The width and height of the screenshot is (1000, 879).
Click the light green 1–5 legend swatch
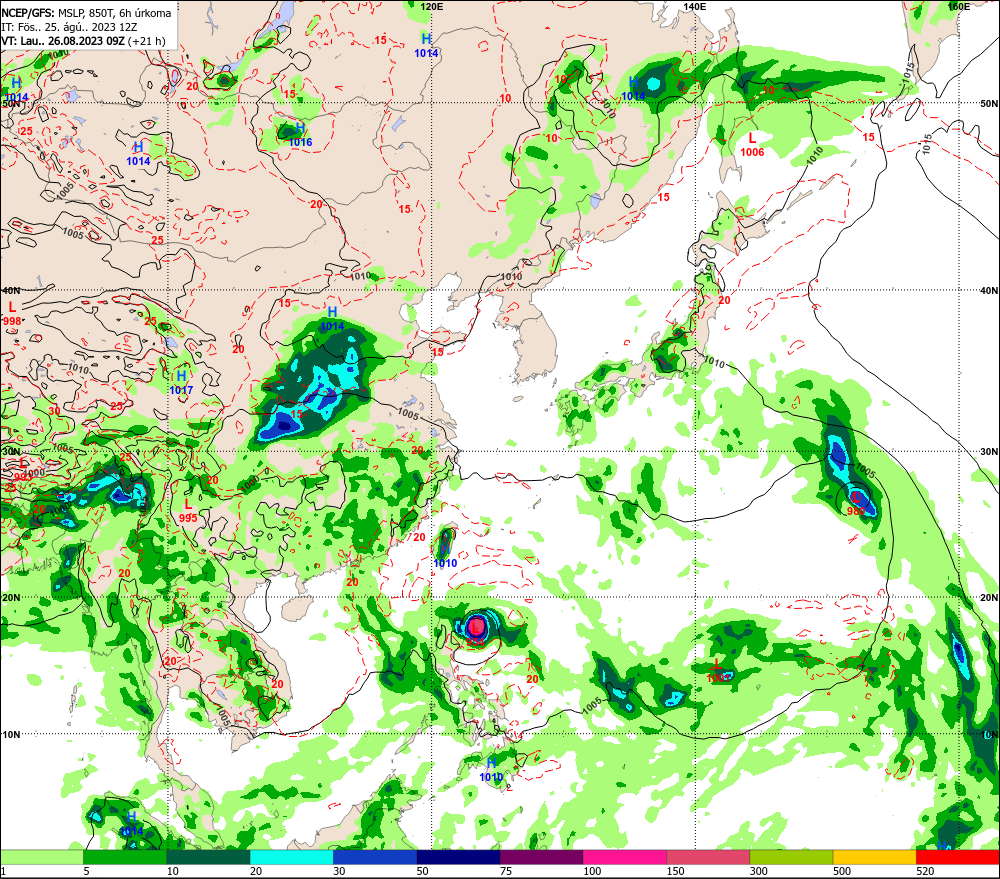41,857
